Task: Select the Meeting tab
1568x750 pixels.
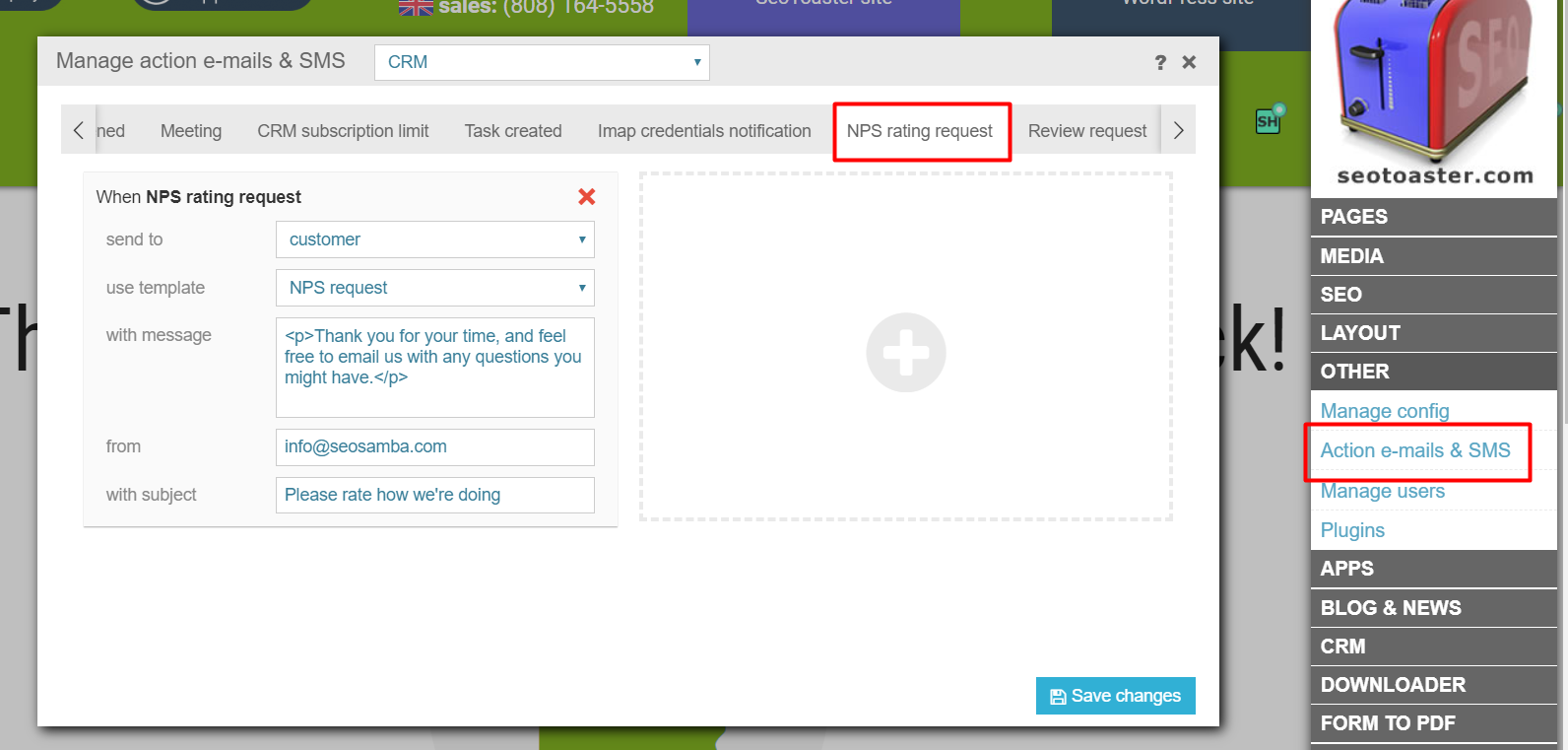Action: [191, 131]
